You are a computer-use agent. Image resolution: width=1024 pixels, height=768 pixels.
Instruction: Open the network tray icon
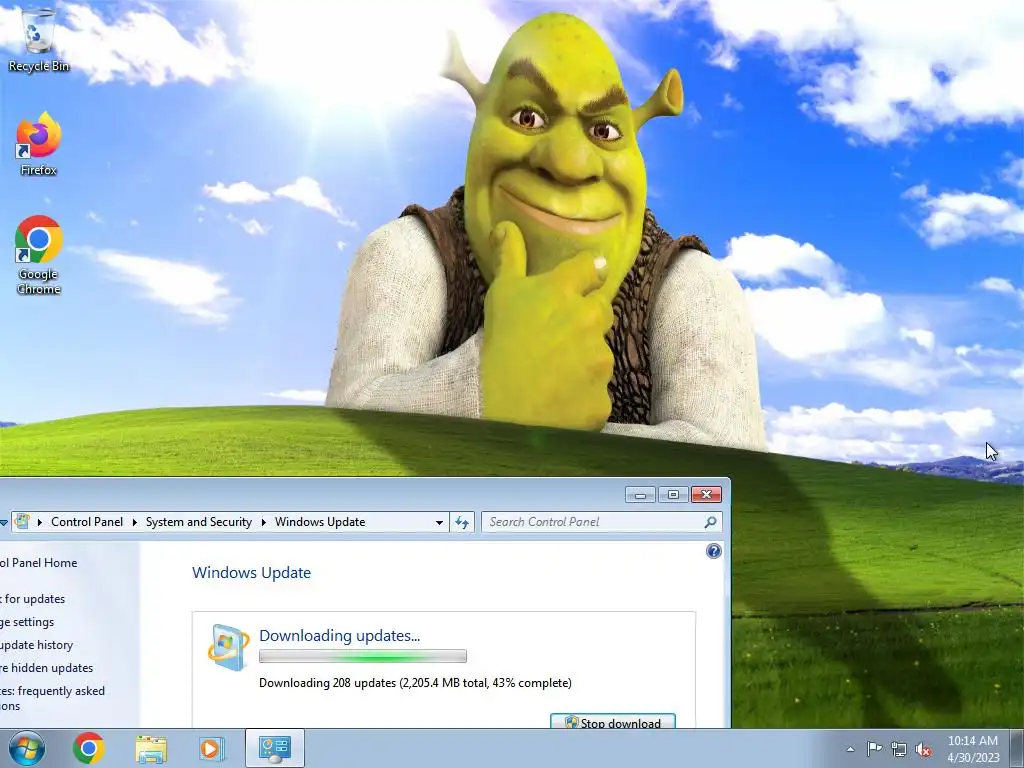pyautogui.click(x=899, y=749)
